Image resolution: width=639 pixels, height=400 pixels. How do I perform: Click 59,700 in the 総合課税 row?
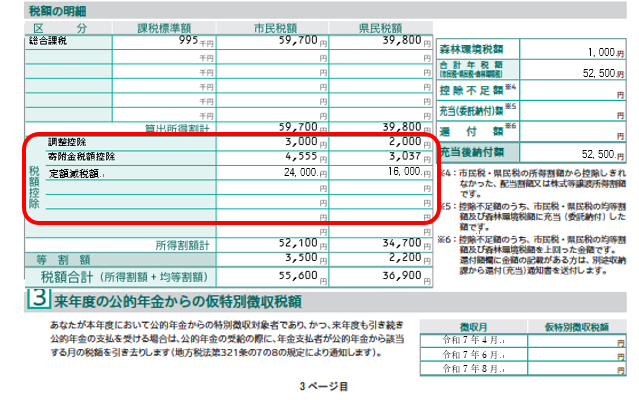[x=298, y=40]
